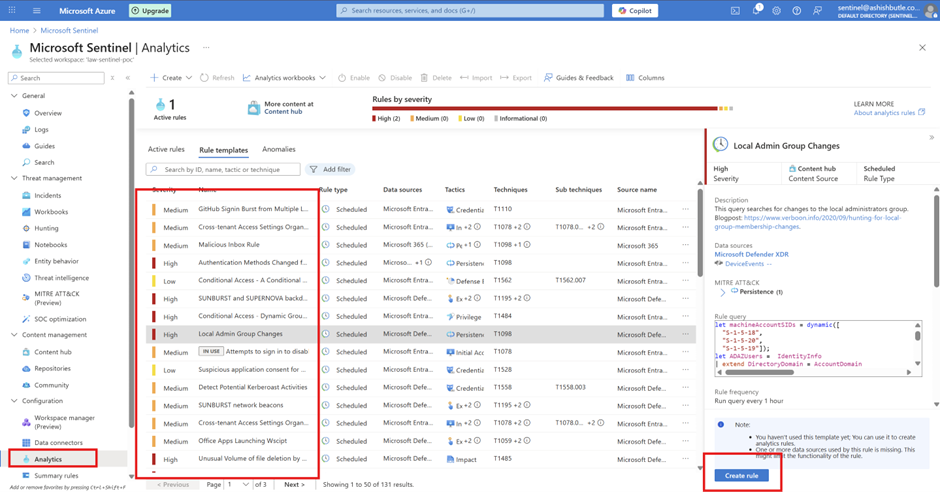Image resolution: width=940 pixels, height=492 pixels.
Task: Open the About analytics rules link
Action: tap(889, 113)
